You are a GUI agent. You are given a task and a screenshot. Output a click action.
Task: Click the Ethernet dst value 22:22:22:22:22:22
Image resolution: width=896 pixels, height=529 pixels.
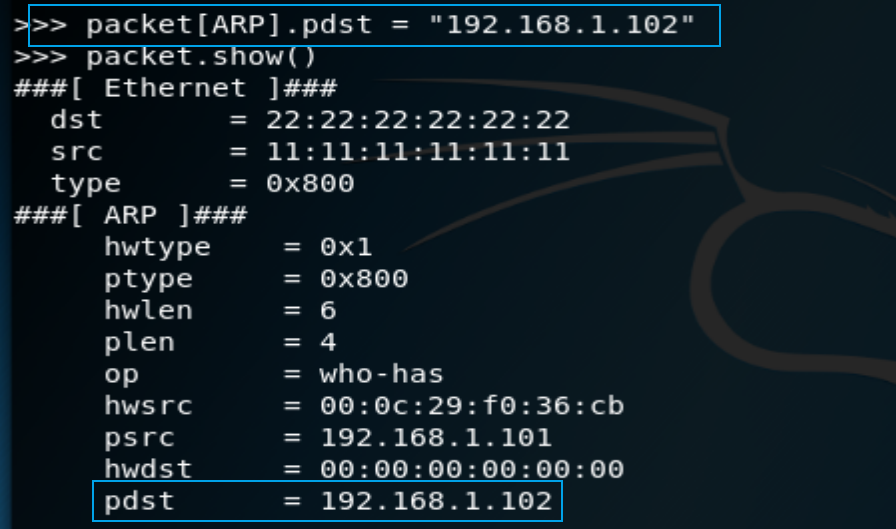(x=418, y=121)
